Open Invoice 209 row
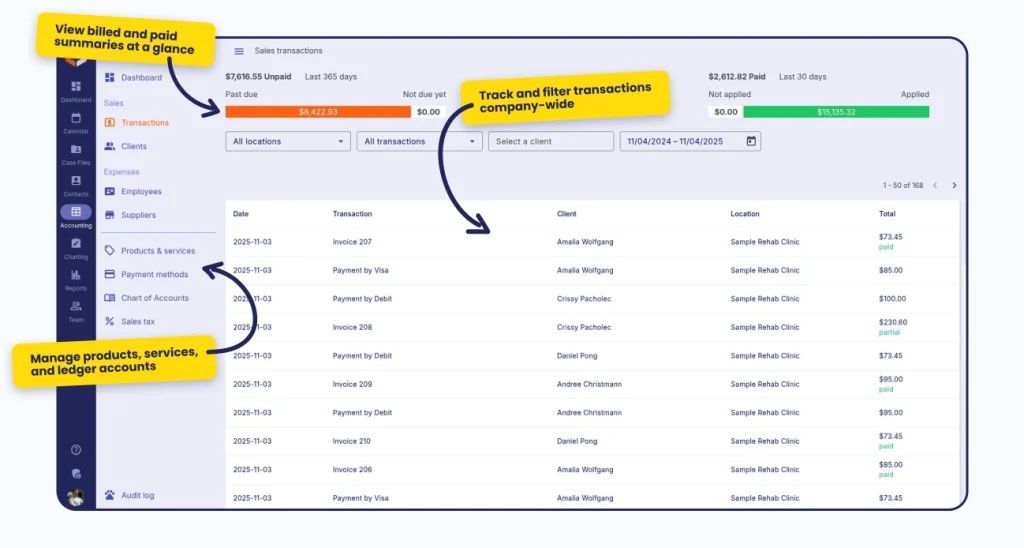The image size is (1024, 548). click(x=592, y=384)
